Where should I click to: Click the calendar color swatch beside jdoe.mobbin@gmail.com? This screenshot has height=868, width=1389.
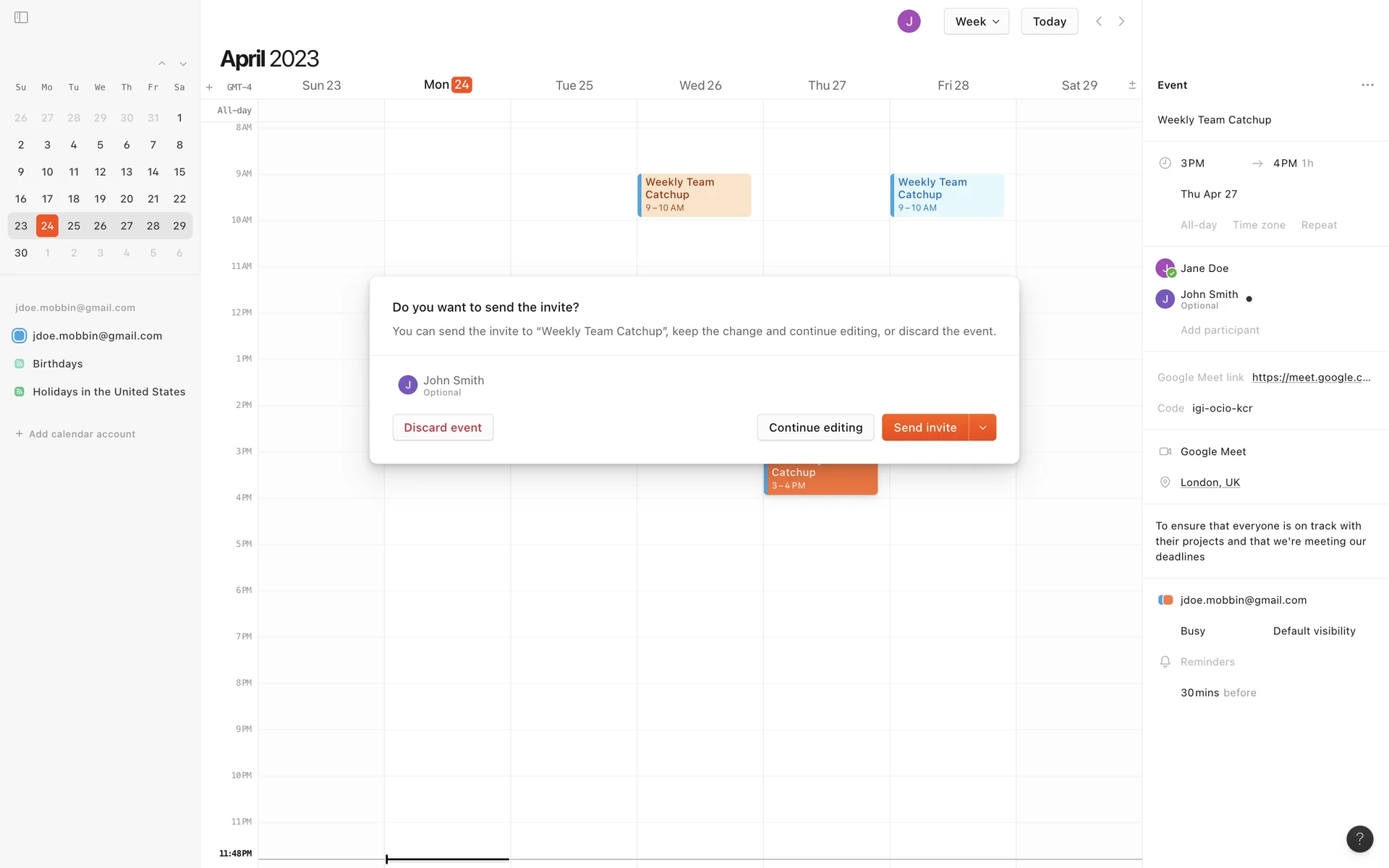coord(1165,600)
